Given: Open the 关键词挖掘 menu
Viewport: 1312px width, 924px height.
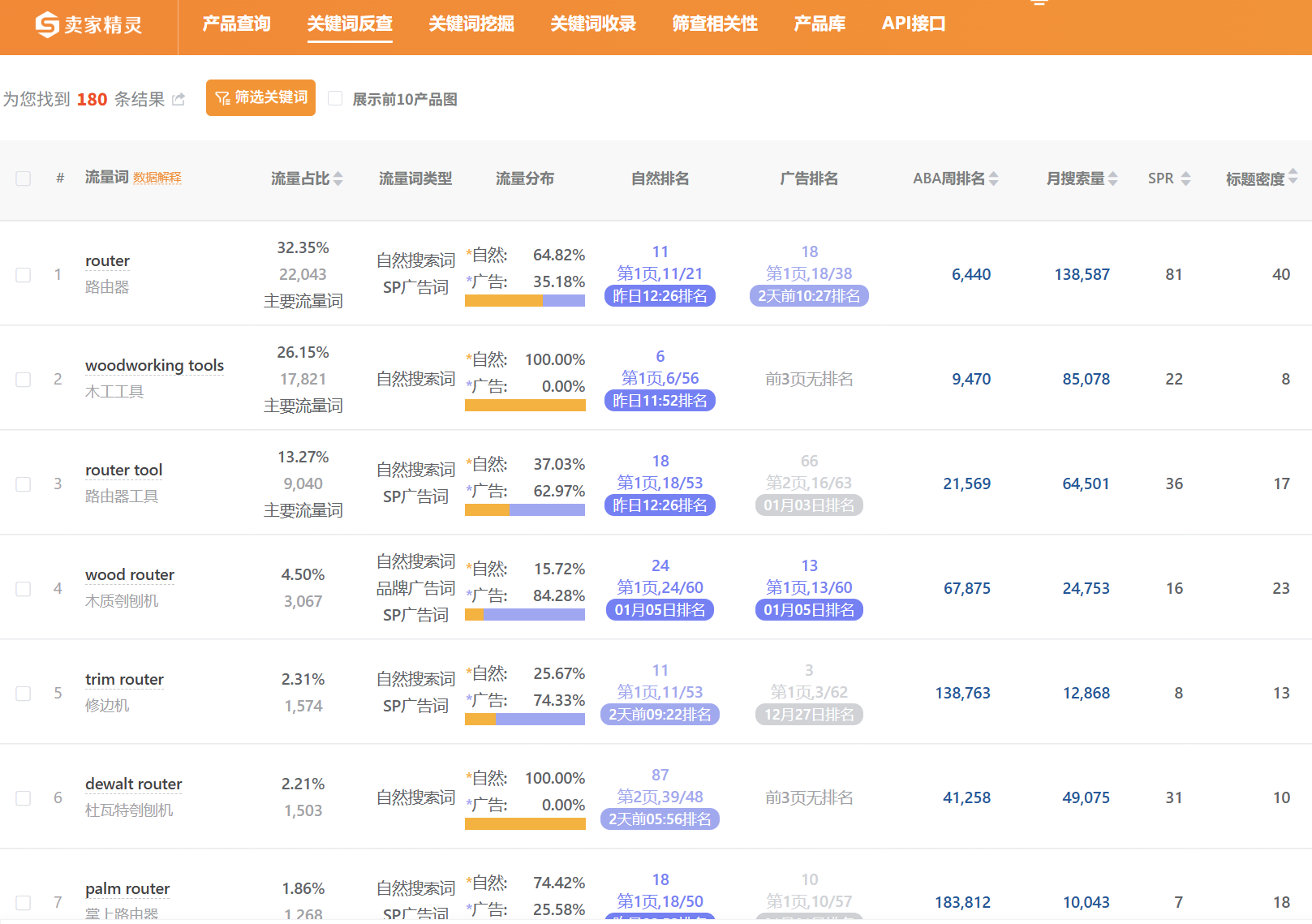Looking at the screenshot, I should point(471,24).
